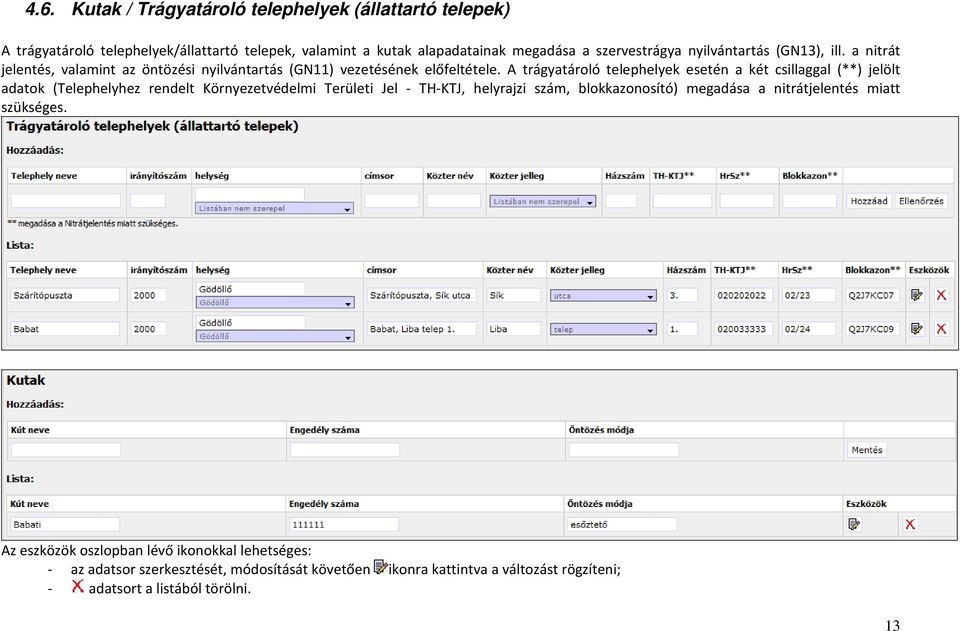Open the 'utca' Közter jelleg dropdown

tap(603, 296)
